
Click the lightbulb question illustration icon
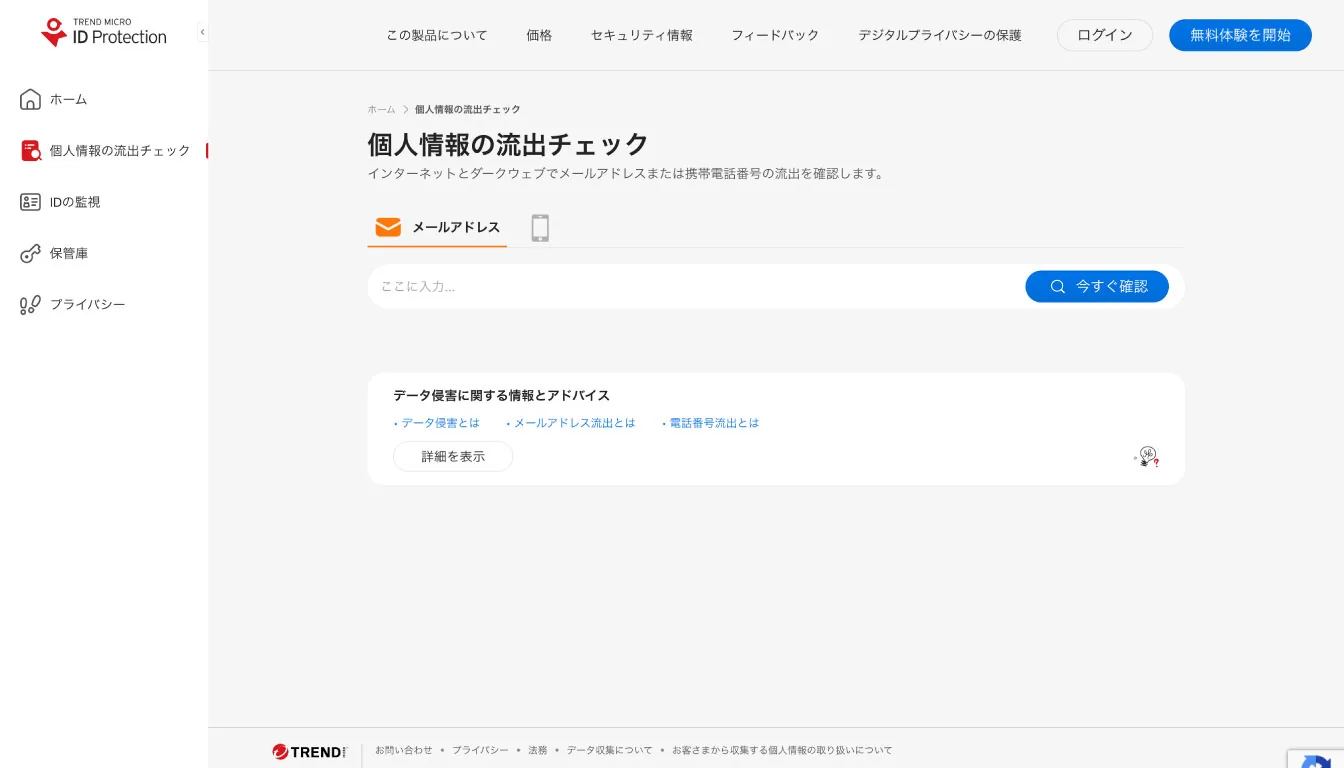pyautogui.click(x=1147, y=457)
